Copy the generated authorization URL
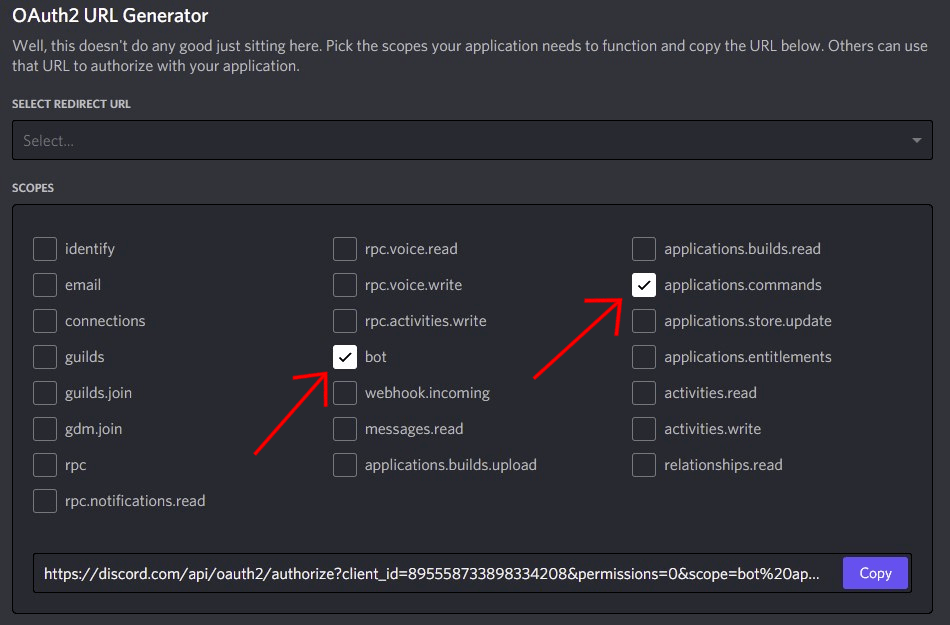Screen dimensions: 950x625 875,573
